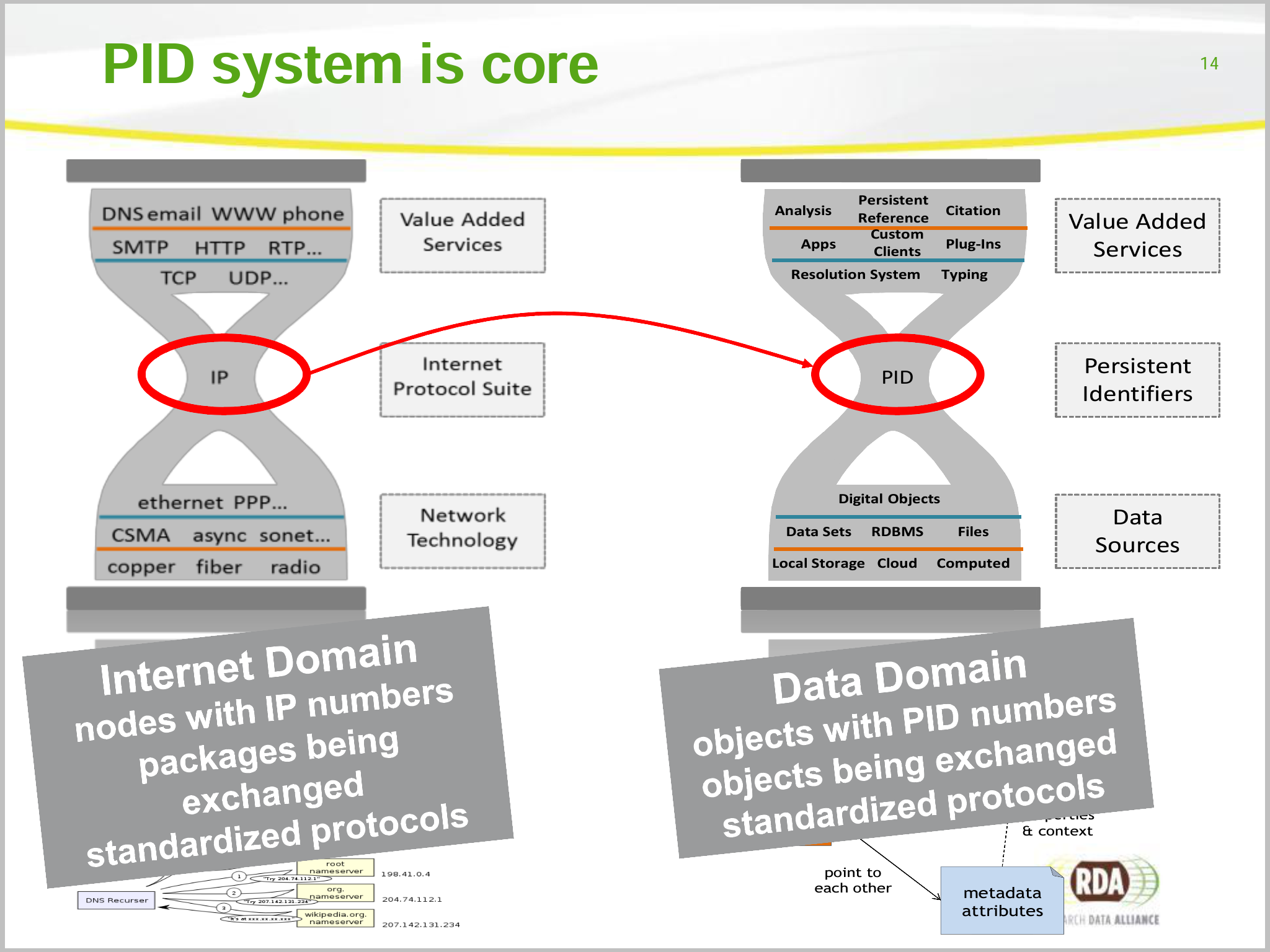Select the 'ethernet' label
This screenshot has height=952, width=1270.
(x=180, y=502)
